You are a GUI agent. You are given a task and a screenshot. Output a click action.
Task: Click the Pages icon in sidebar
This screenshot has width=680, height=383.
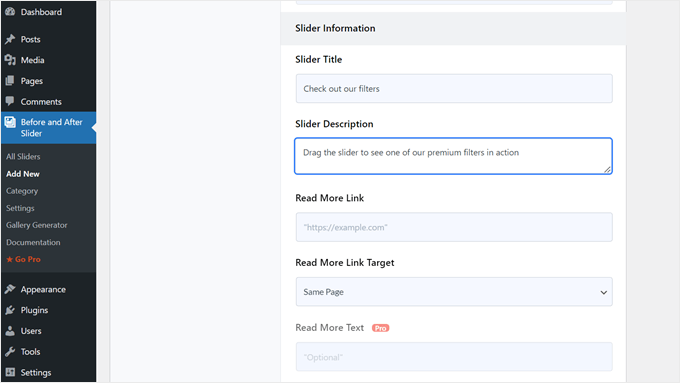tap(10, 81)
